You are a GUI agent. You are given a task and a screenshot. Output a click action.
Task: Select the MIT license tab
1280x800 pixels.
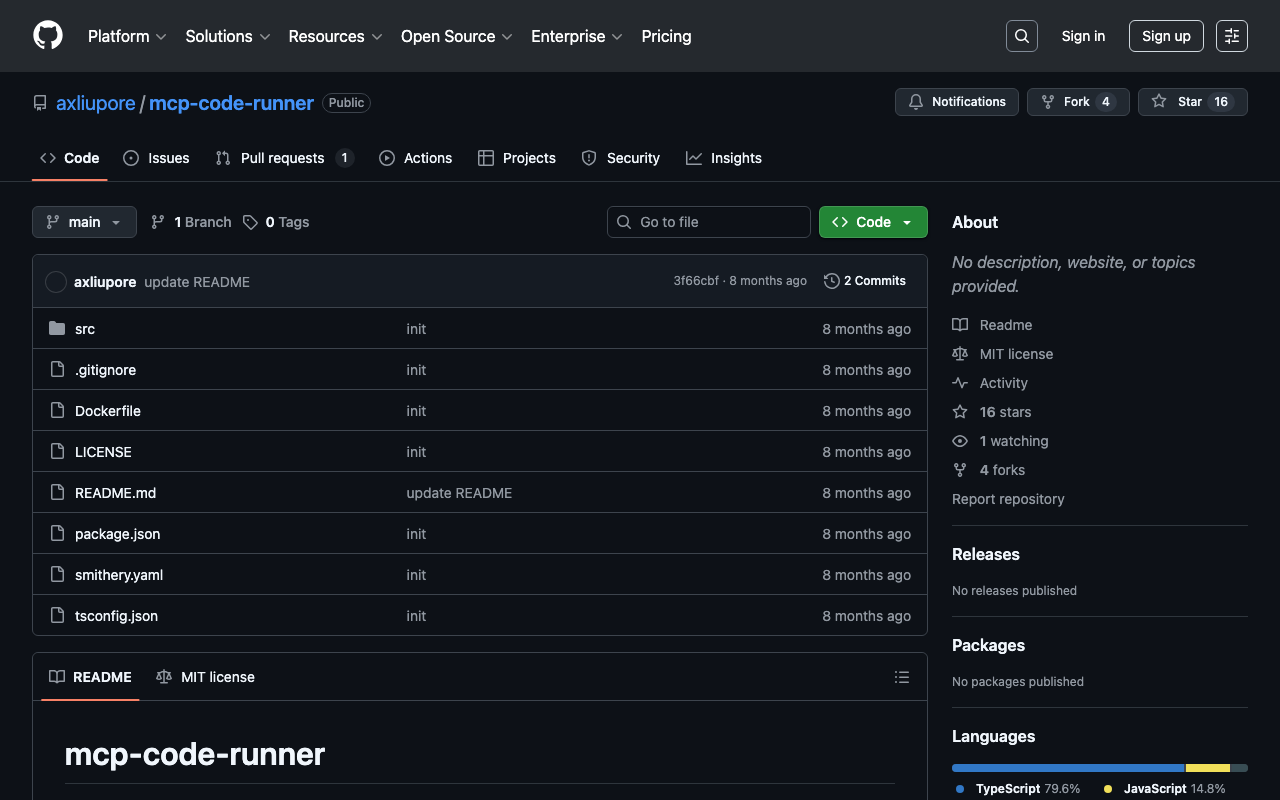[206, 677]
